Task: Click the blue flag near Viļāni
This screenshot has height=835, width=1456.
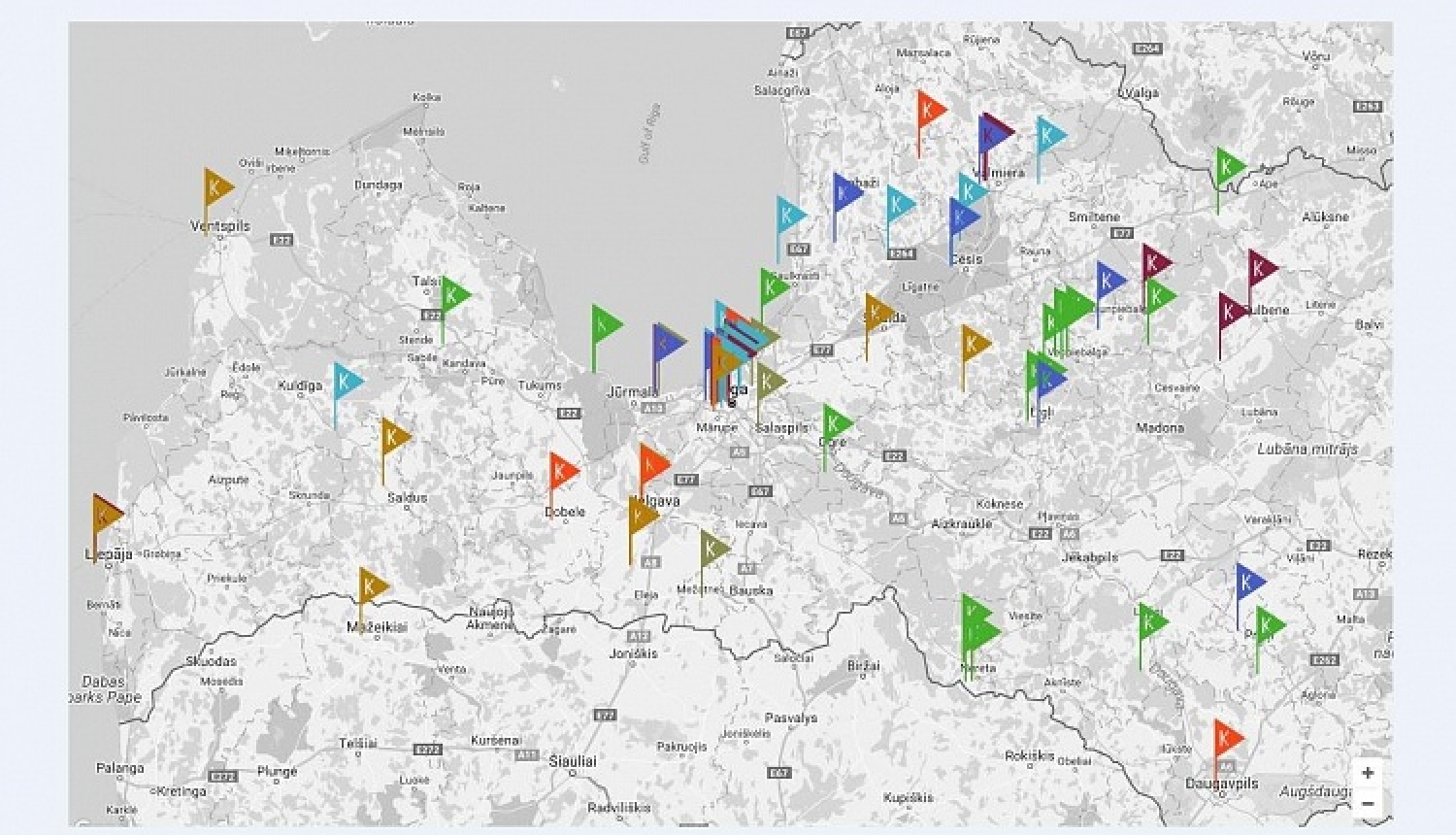Action: click(x=1250, y=583)
